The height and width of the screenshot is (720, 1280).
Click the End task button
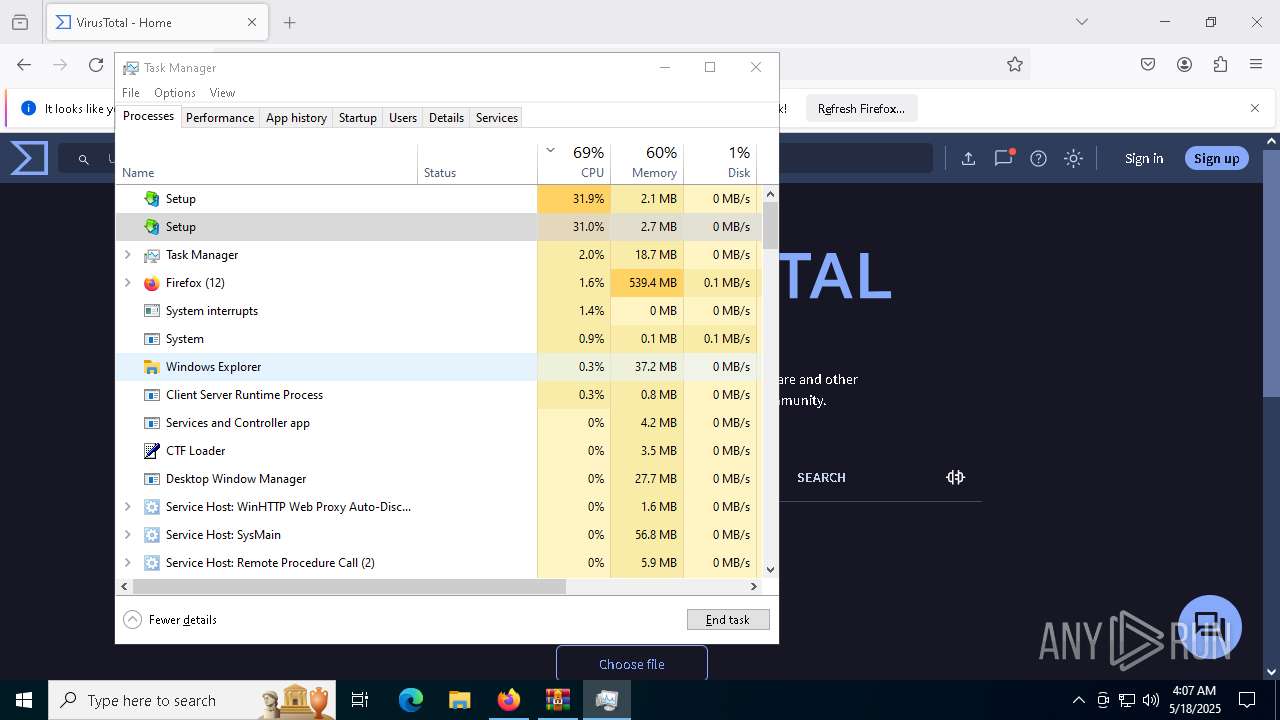point(728,620)
